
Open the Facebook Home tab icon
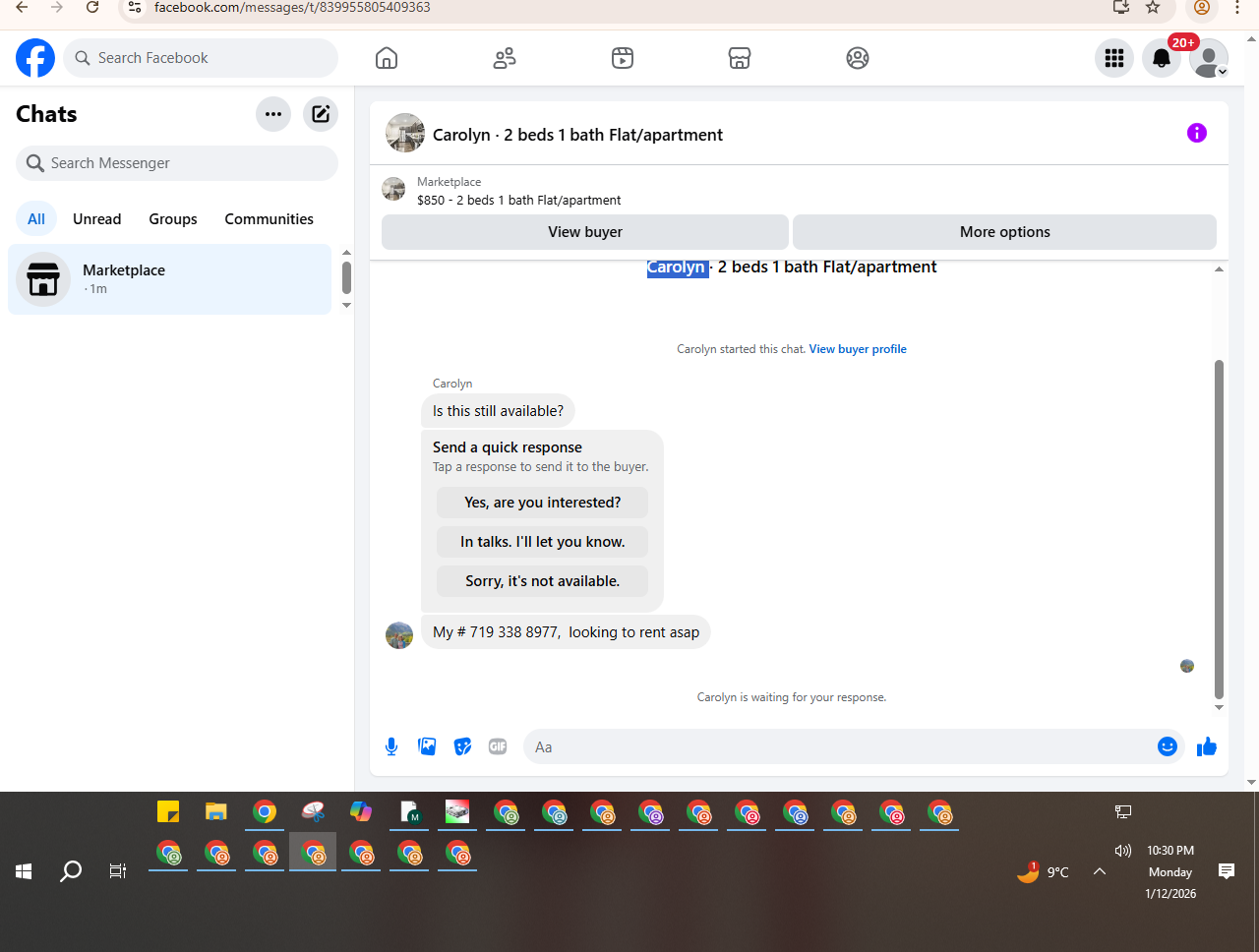pos(387,58)
